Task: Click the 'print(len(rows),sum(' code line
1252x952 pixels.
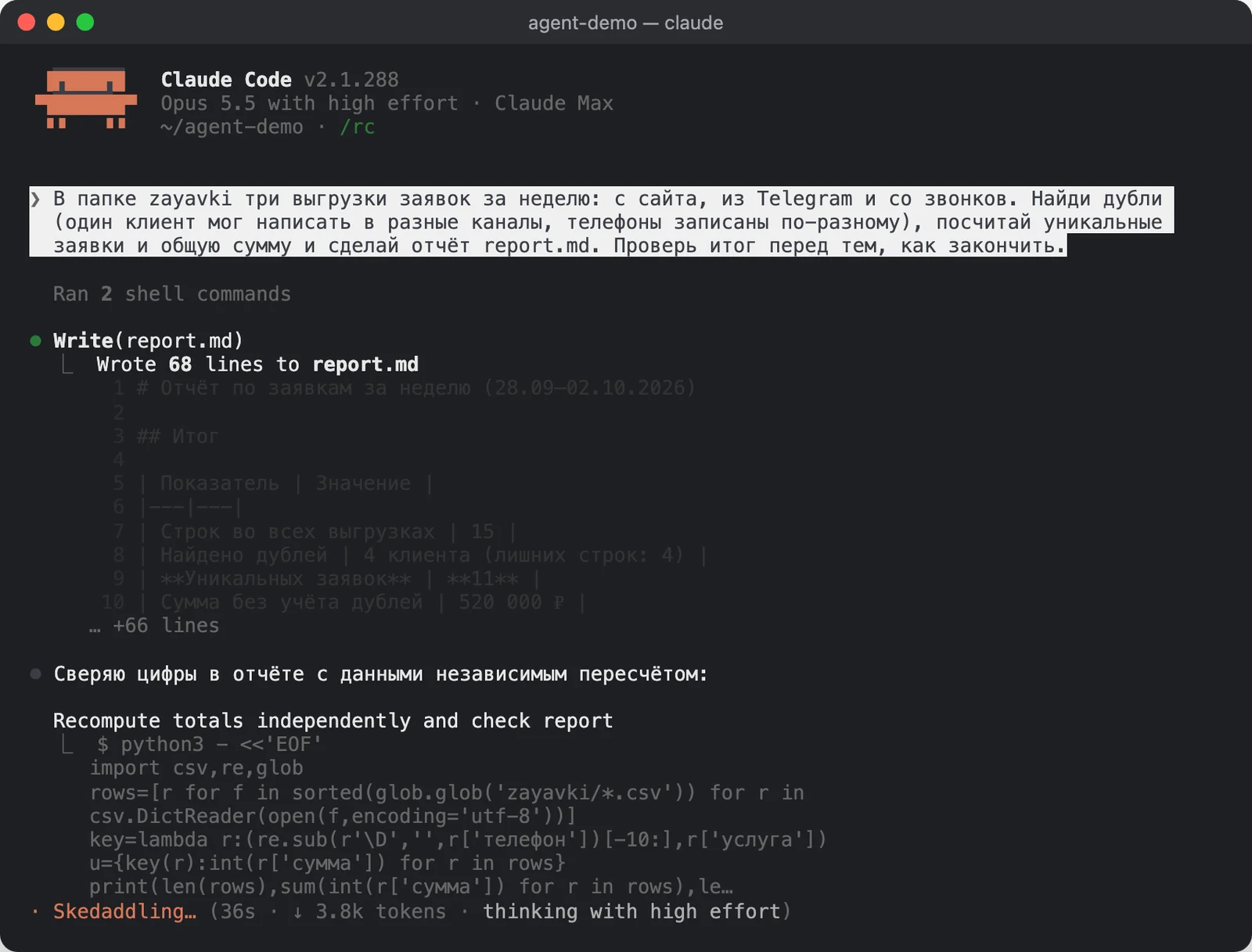Action: click(x=411, y=887)
